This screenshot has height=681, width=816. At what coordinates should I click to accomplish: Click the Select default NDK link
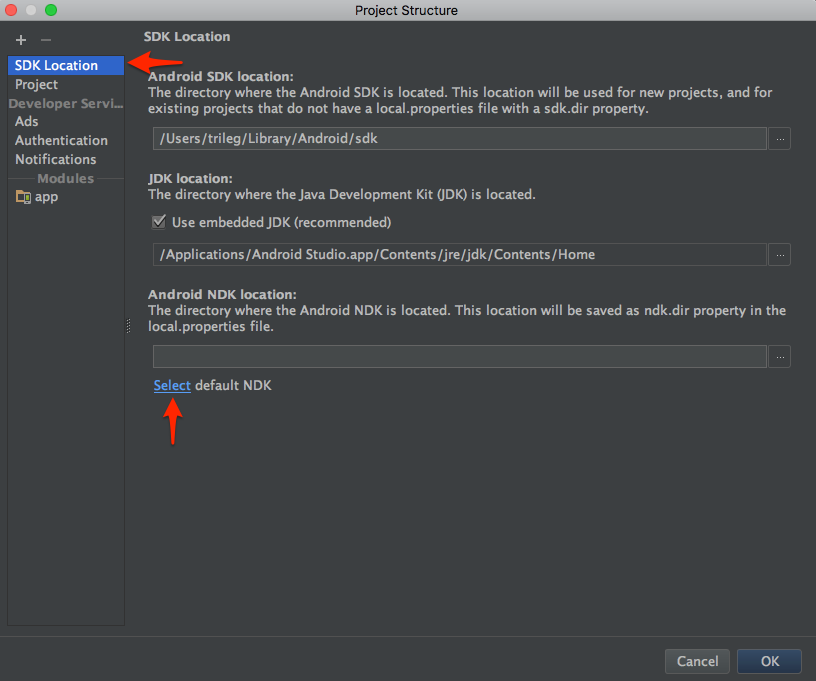[172, 386]
